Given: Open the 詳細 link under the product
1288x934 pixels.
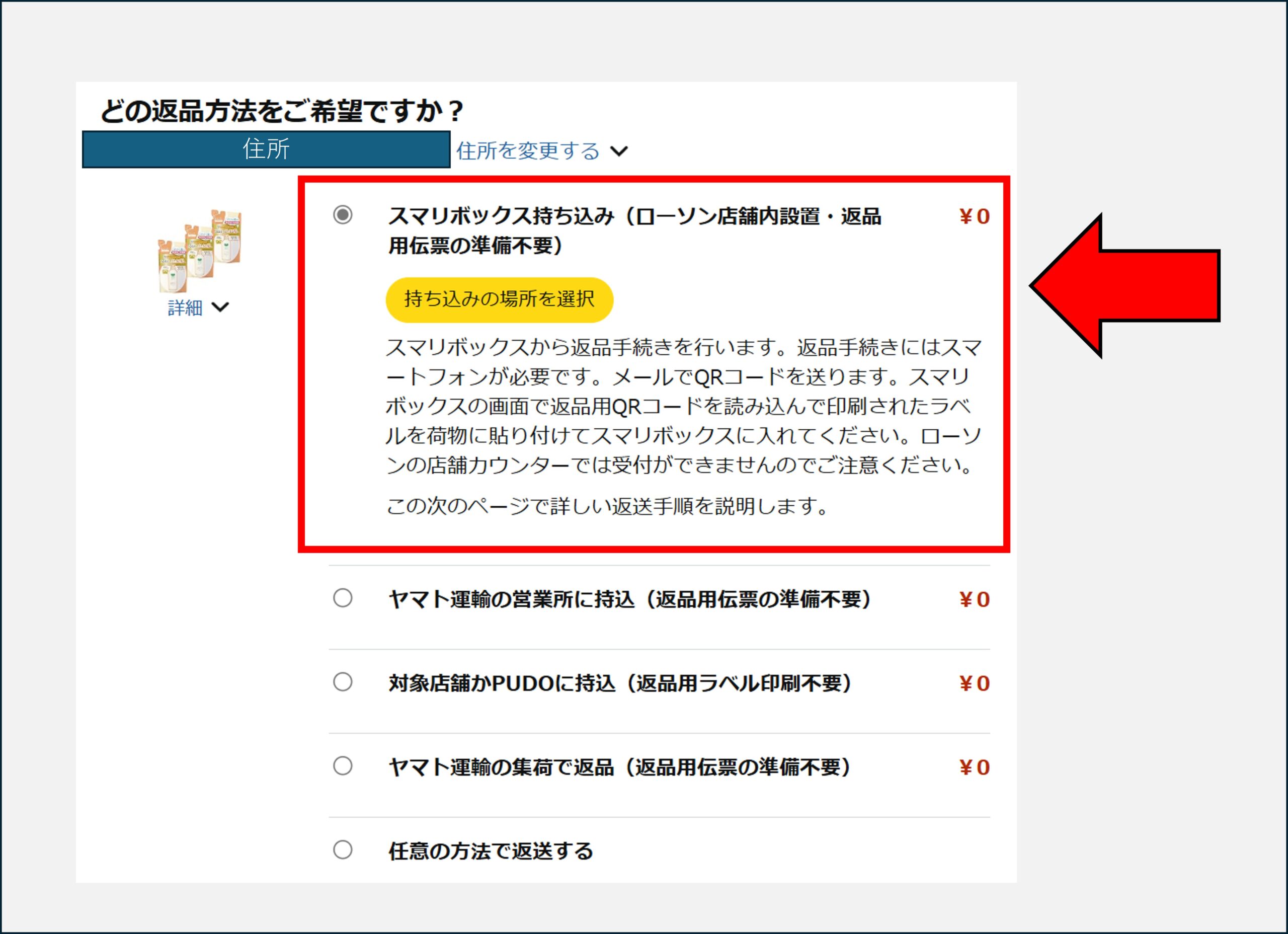Looking at the screenshot, I should coord(185,307).
